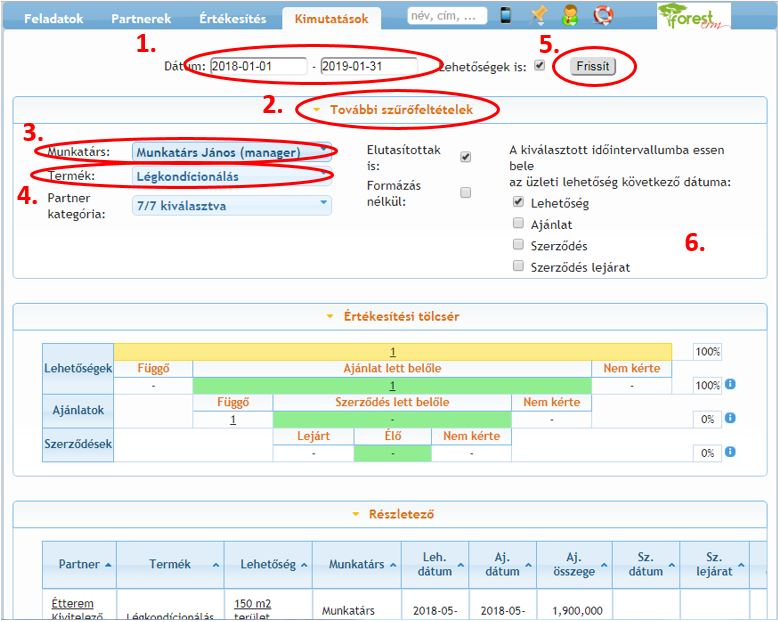Click the lifebuoy help icon
Viewport: 778px width, 622px height.
pyautogui.click(x=602, y=15)
